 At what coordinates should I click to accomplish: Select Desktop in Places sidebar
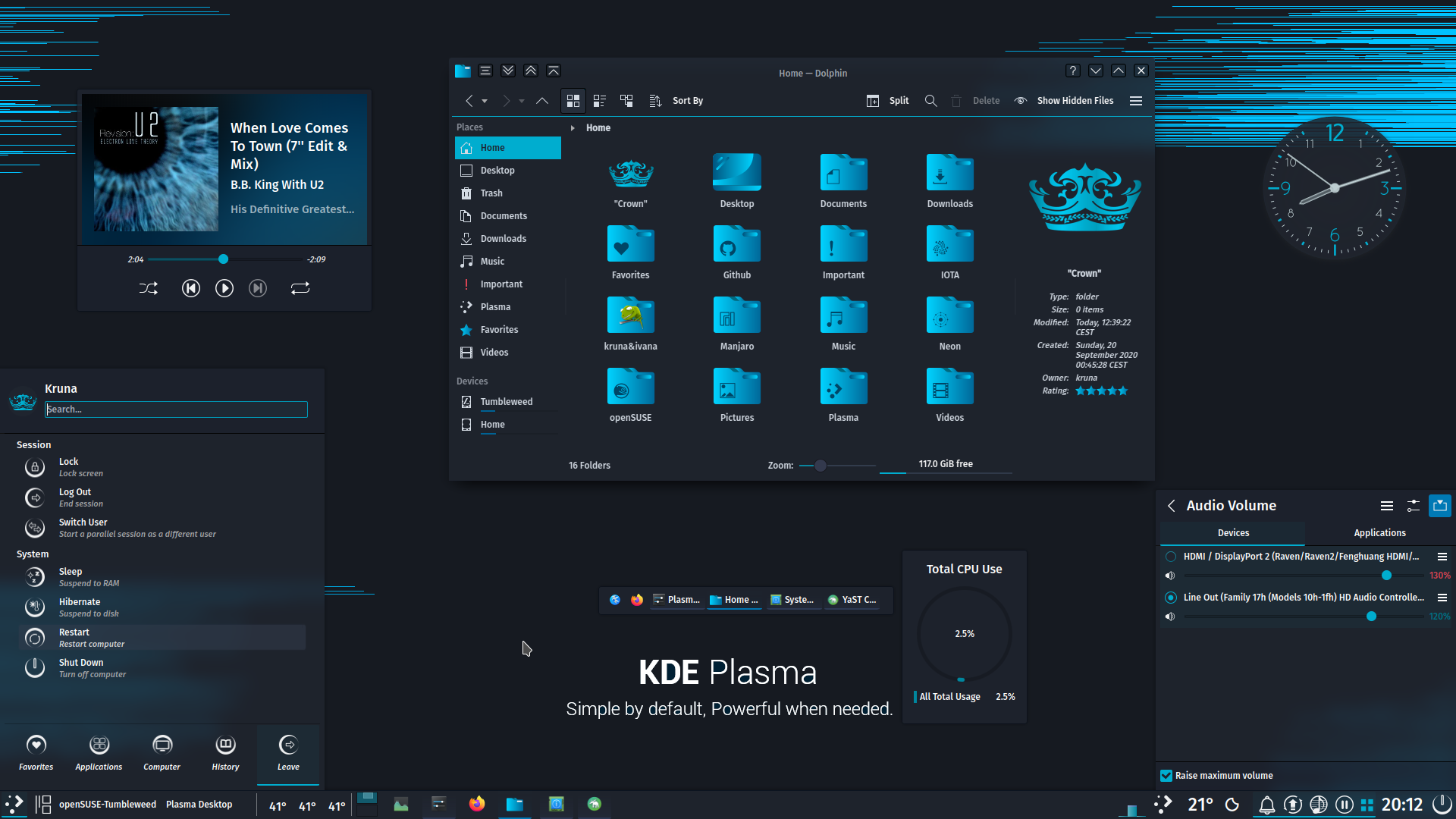[508, 171]
